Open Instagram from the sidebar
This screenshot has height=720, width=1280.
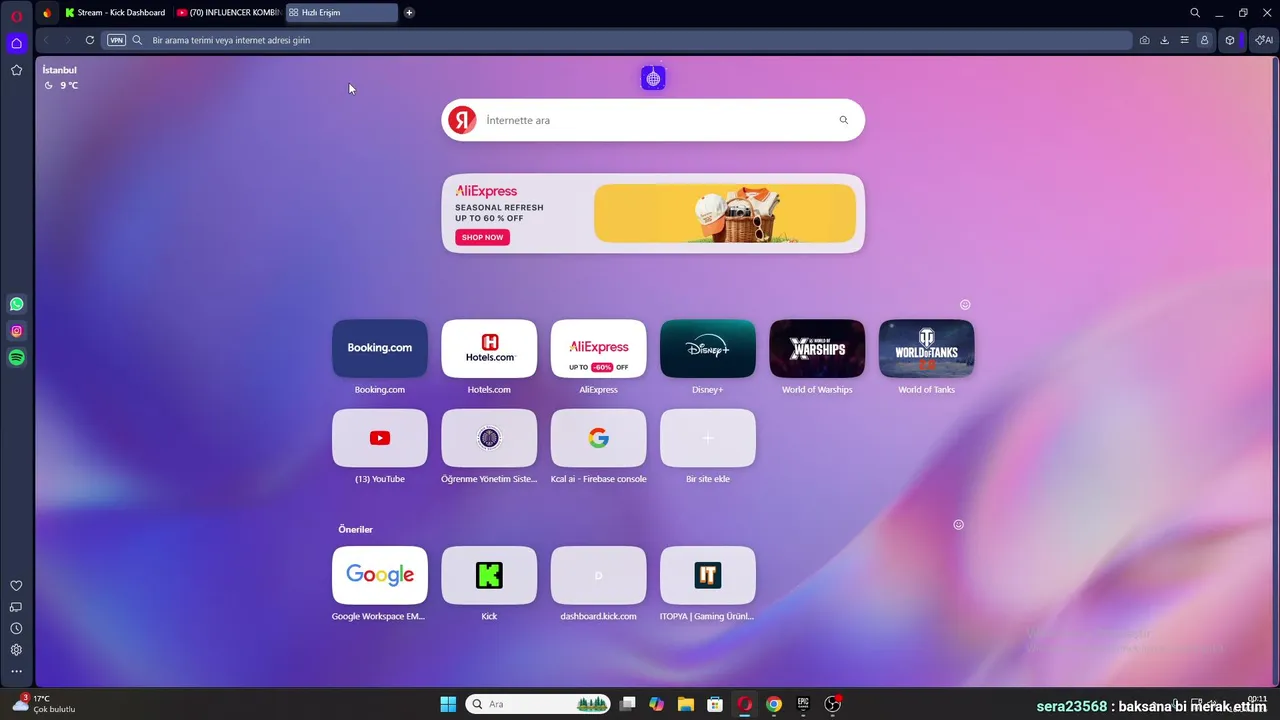16,331
